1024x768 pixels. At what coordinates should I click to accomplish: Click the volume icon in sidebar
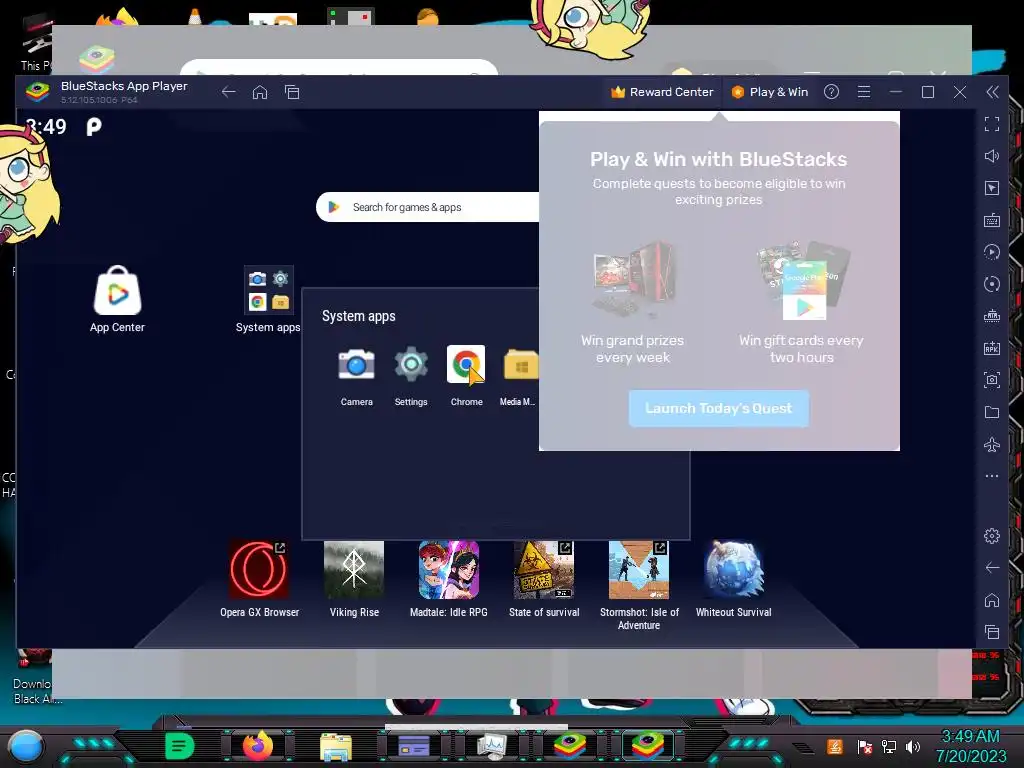(x=992, y=156)
